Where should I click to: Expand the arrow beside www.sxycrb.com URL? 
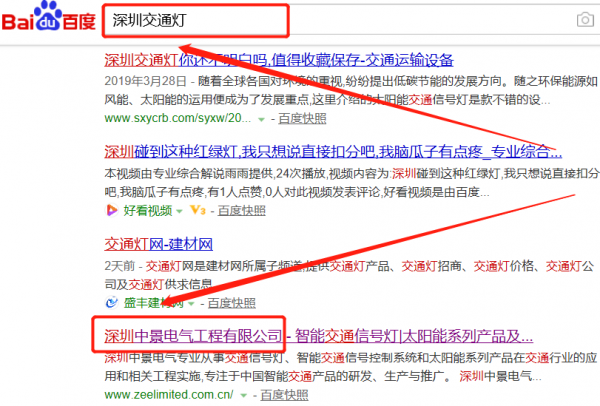(261, 119)
